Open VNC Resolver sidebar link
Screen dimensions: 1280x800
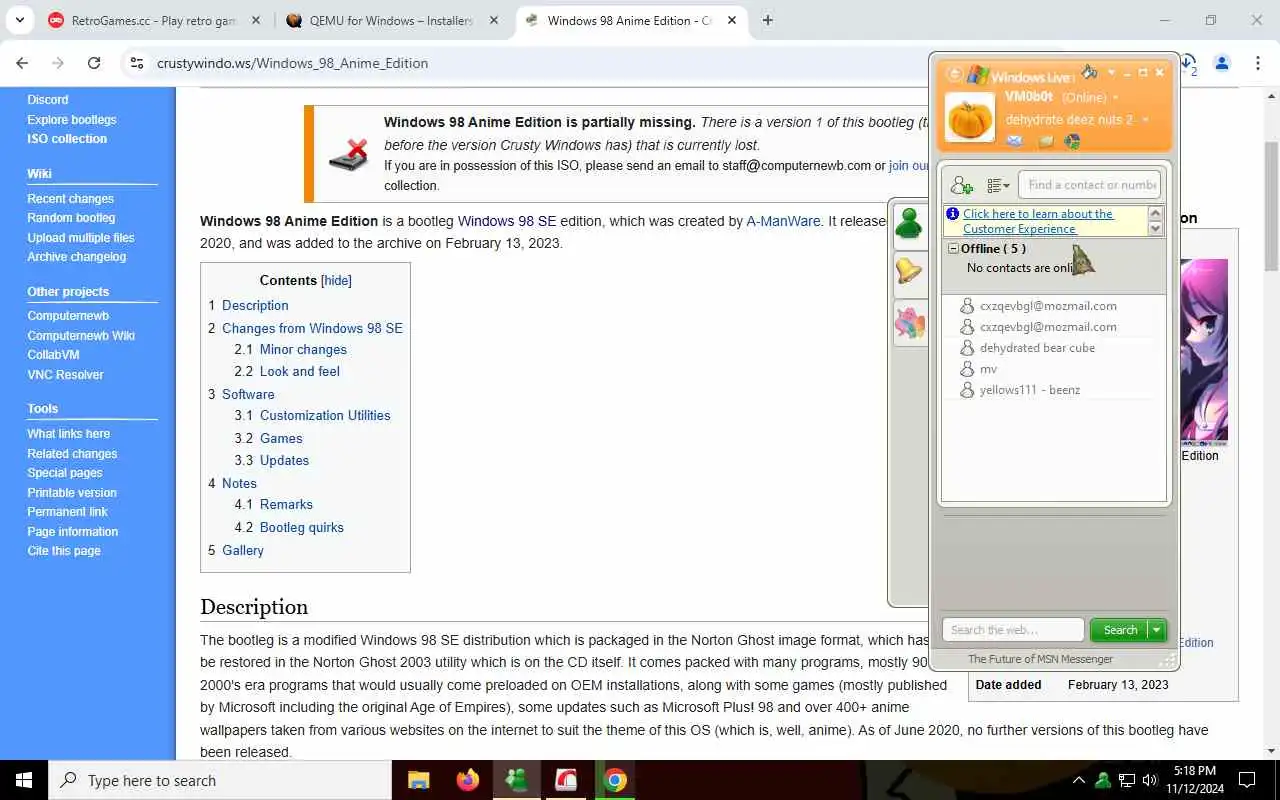[x=65, y=375]
